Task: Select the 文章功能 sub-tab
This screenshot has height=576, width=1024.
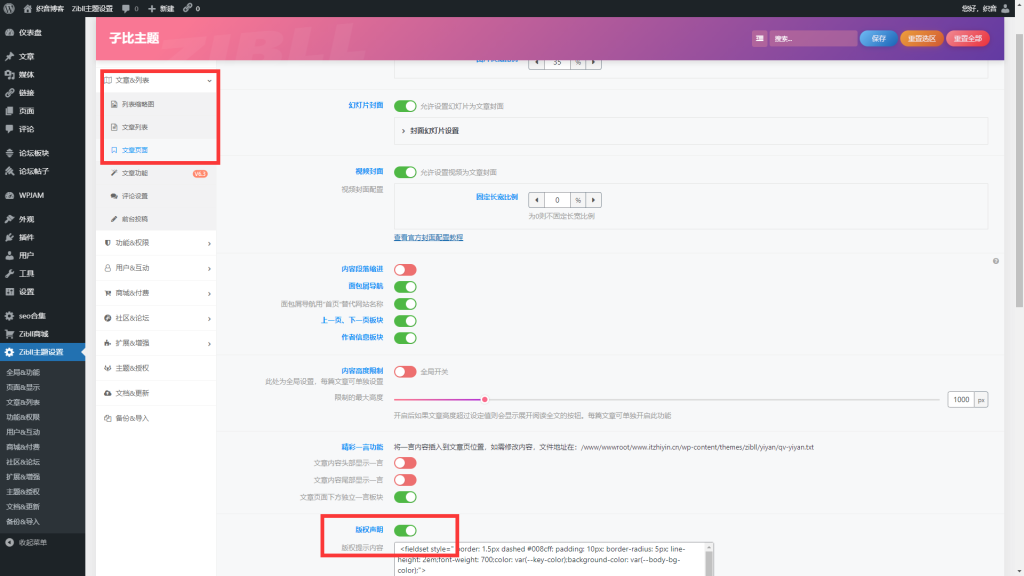Action: (157, 173)
